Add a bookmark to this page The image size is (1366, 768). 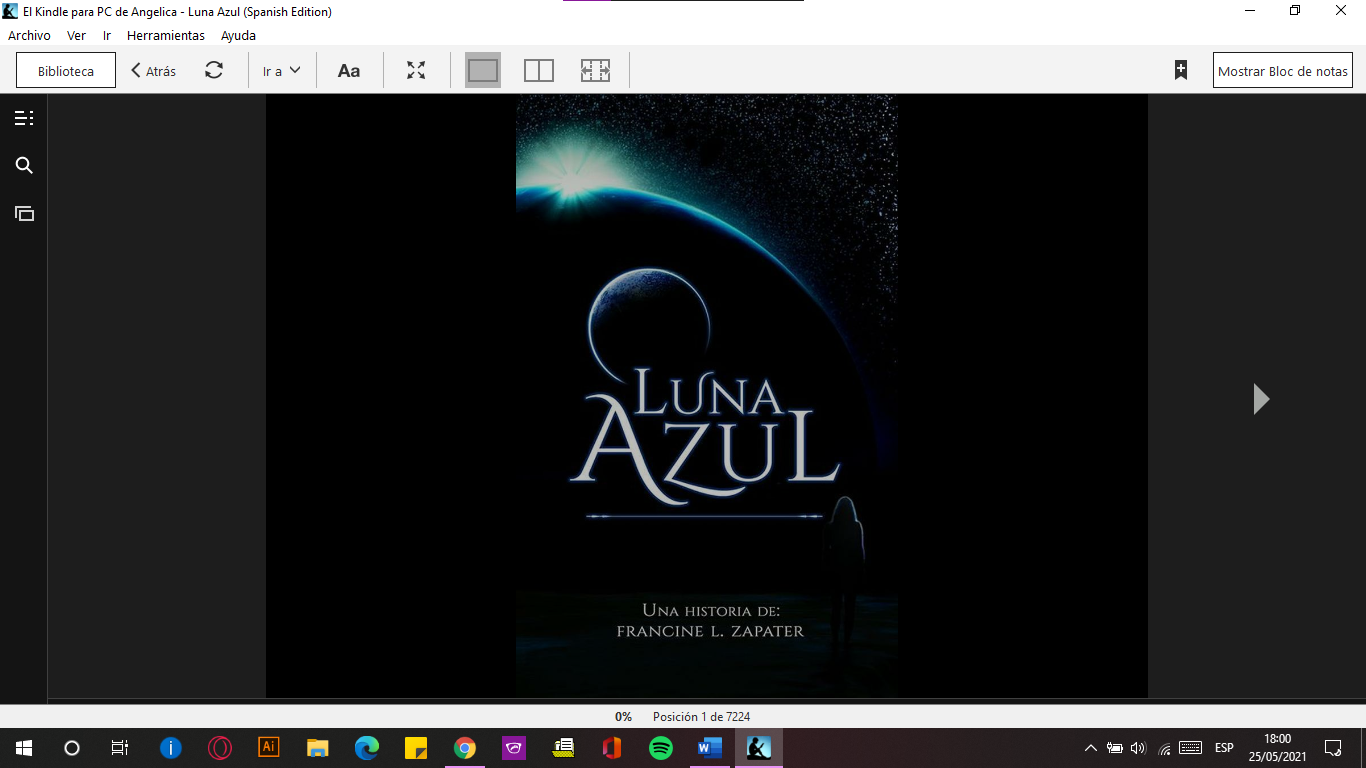(1181, 70)
